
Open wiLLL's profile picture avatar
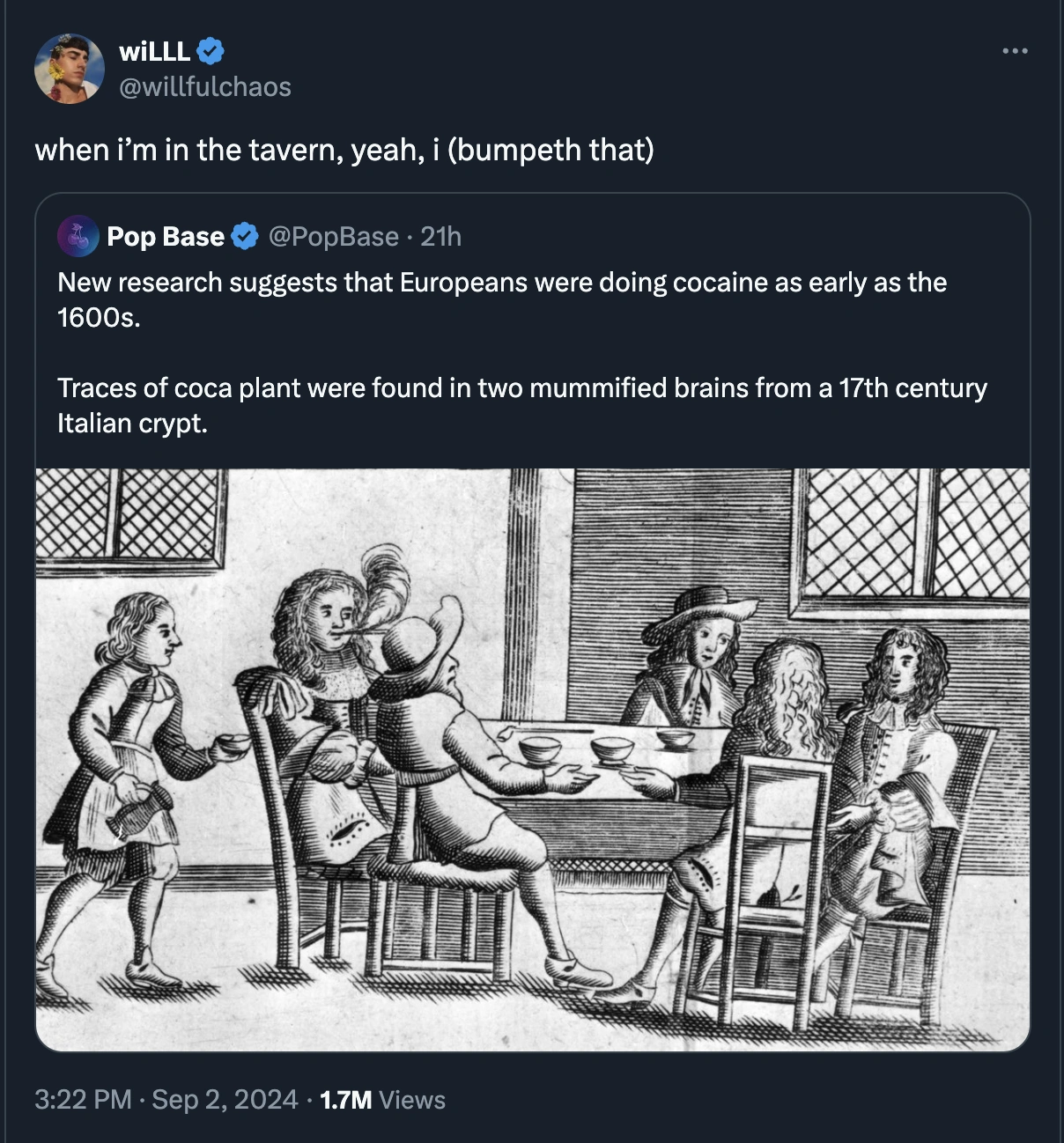69,69
